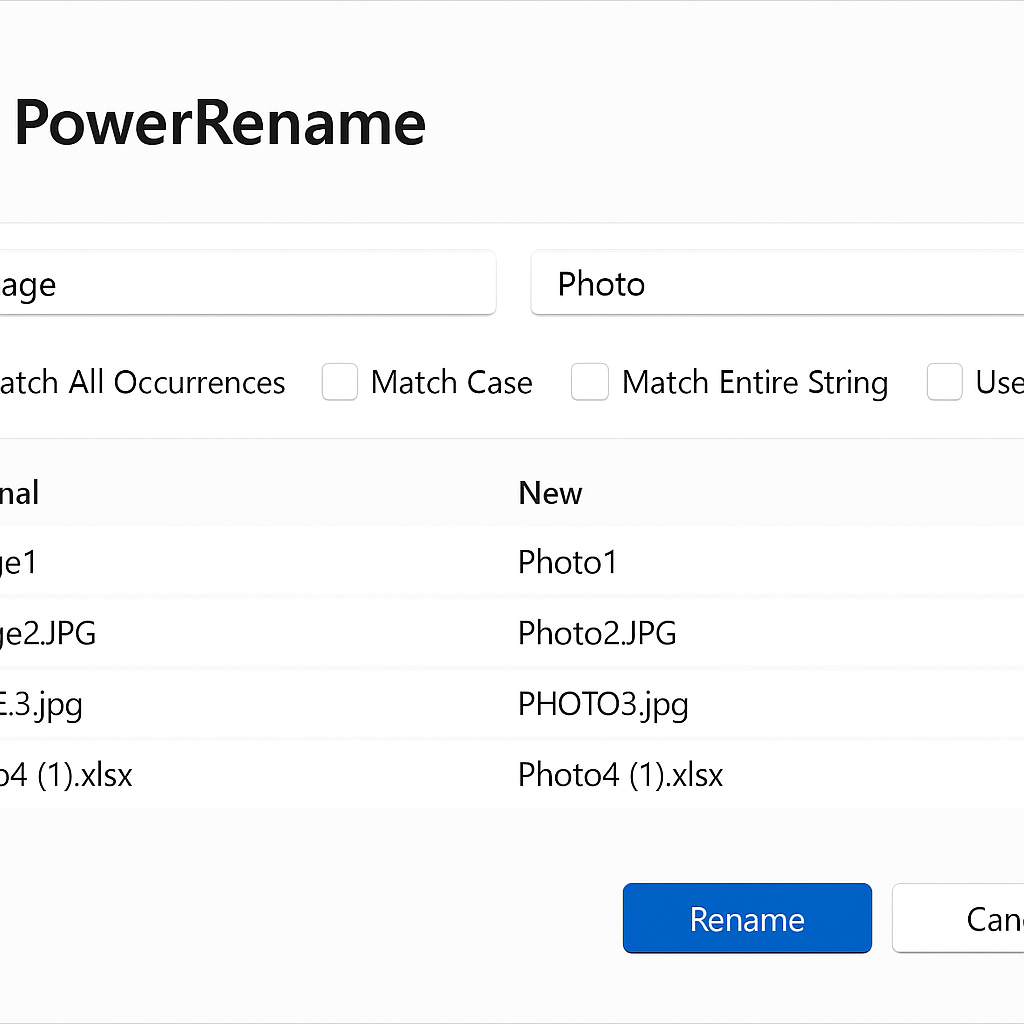Select the Photo2.JPG preview entry
Image resolution: width=1024 pixels, height=1024 pixels.
coord(597,633)
